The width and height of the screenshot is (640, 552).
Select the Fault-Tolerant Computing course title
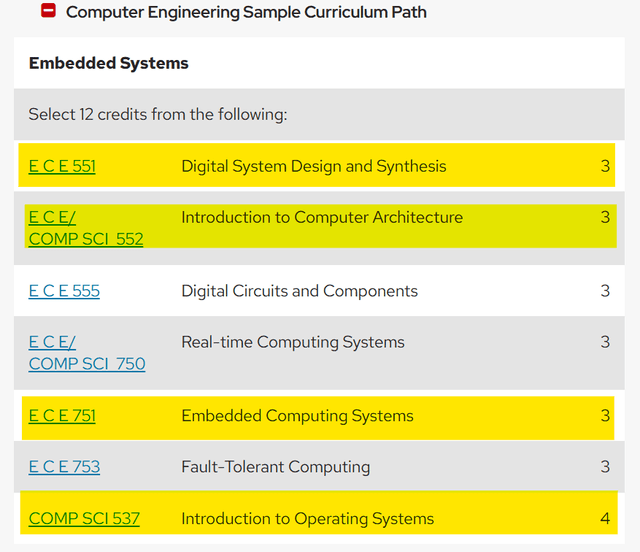pos(275,466)
